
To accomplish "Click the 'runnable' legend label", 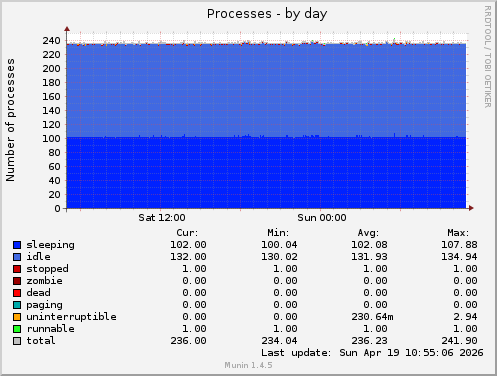I will pyautogui.click(x=50, y=329).
